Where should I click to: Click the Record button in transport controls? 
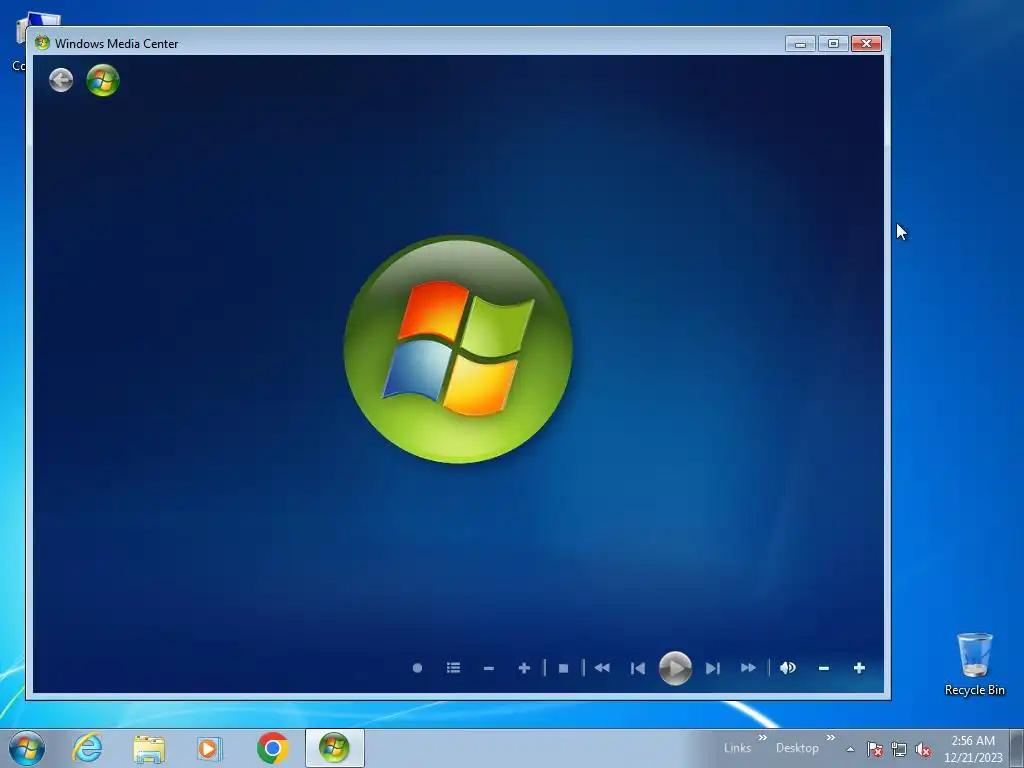coord(417,668)
